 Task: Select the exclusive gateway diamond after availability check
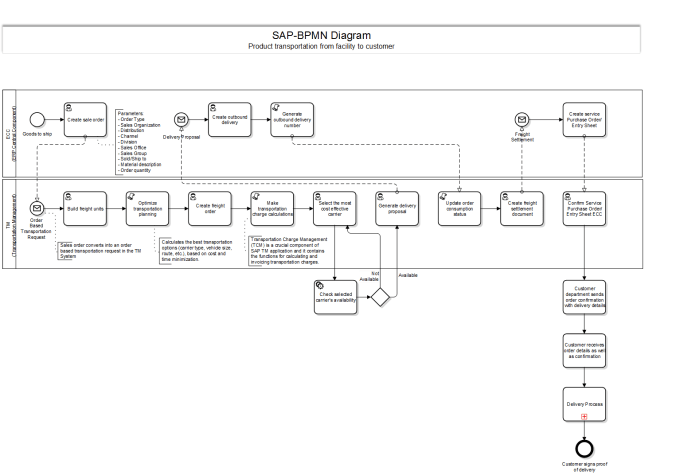click(x=380, y=297)
